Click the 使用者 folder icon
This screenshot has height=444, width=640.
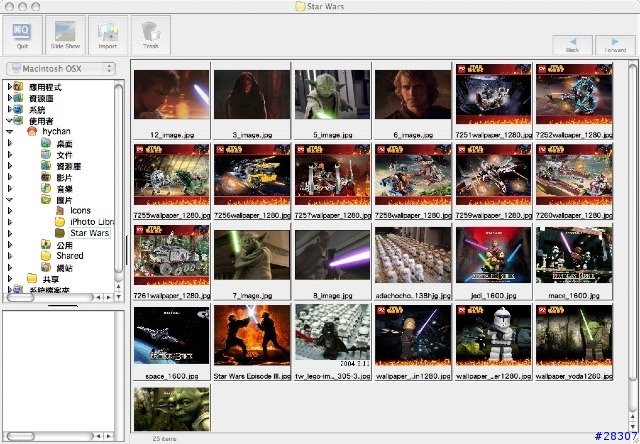point(18,120)
